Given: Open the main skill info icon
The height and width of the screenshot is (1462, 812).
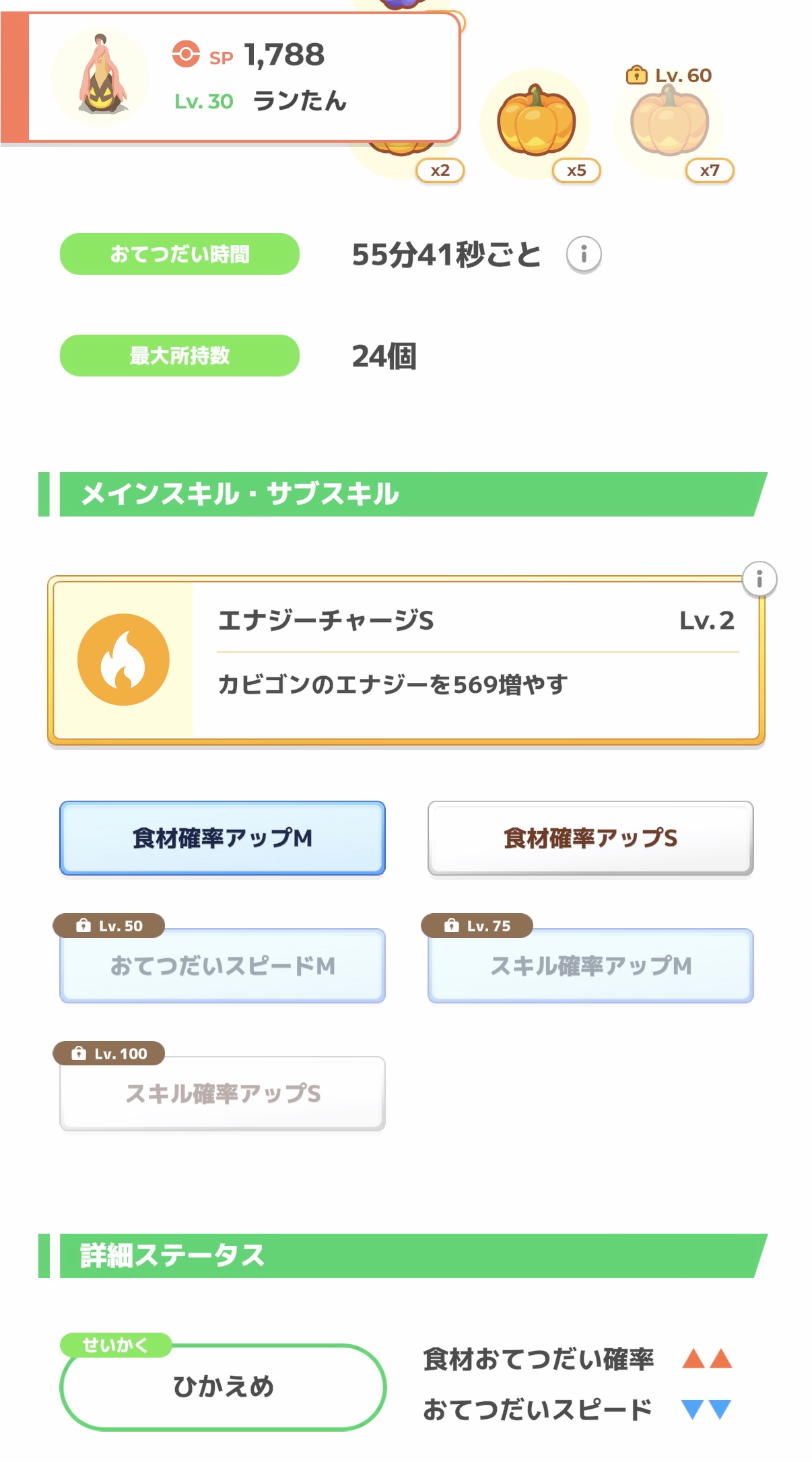Looking at the screenshot, I should point(759,579).
